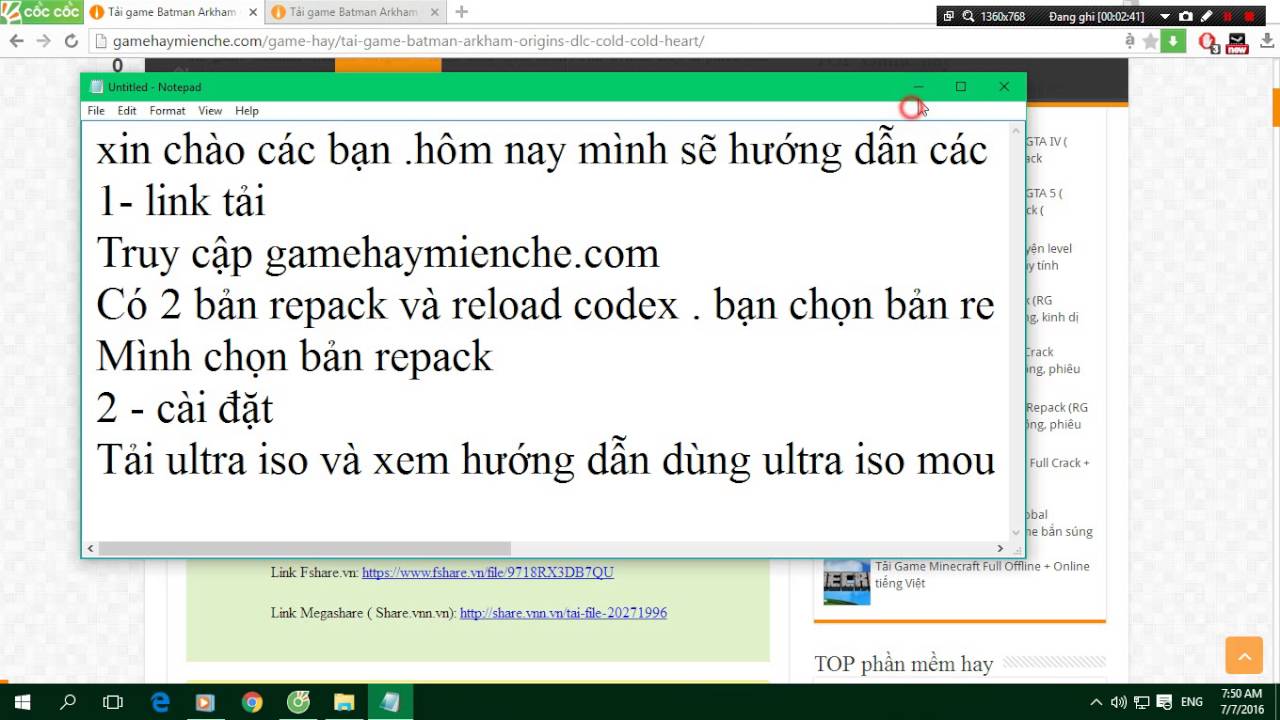The image size is (1280, 720).
Task: Click Notepad taskbar icon
Action: coord(390,702)
